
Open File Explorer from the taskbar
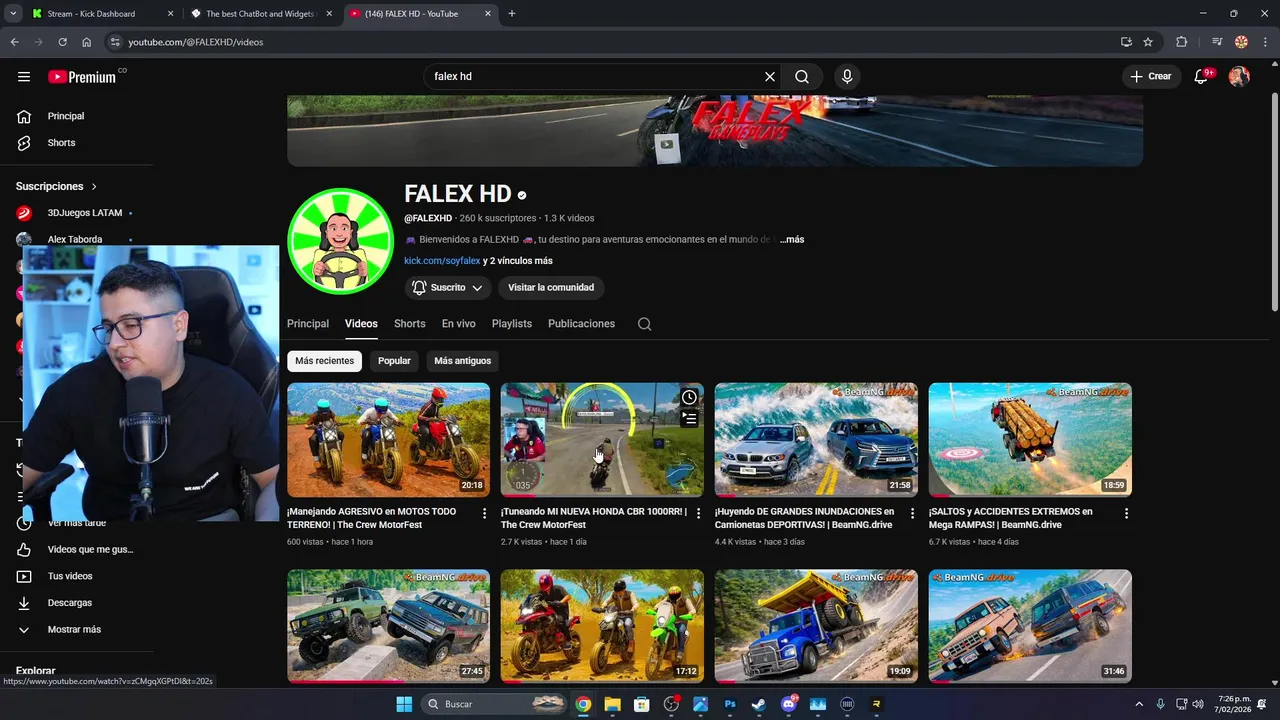coord(612,704)
